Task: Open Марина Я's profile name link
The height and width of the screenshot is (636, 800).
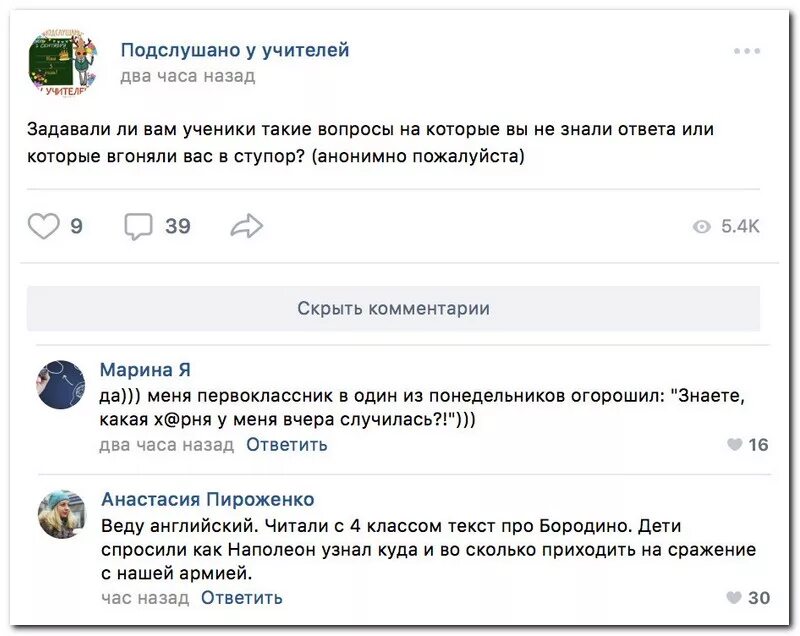Action: coord(145,370)
